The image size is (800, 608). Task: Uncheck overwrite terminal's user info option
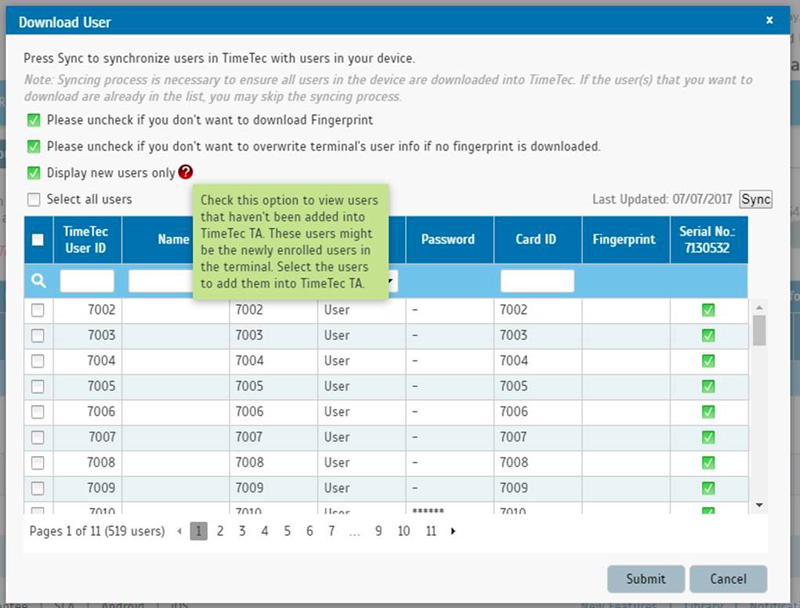coord(34,146)
